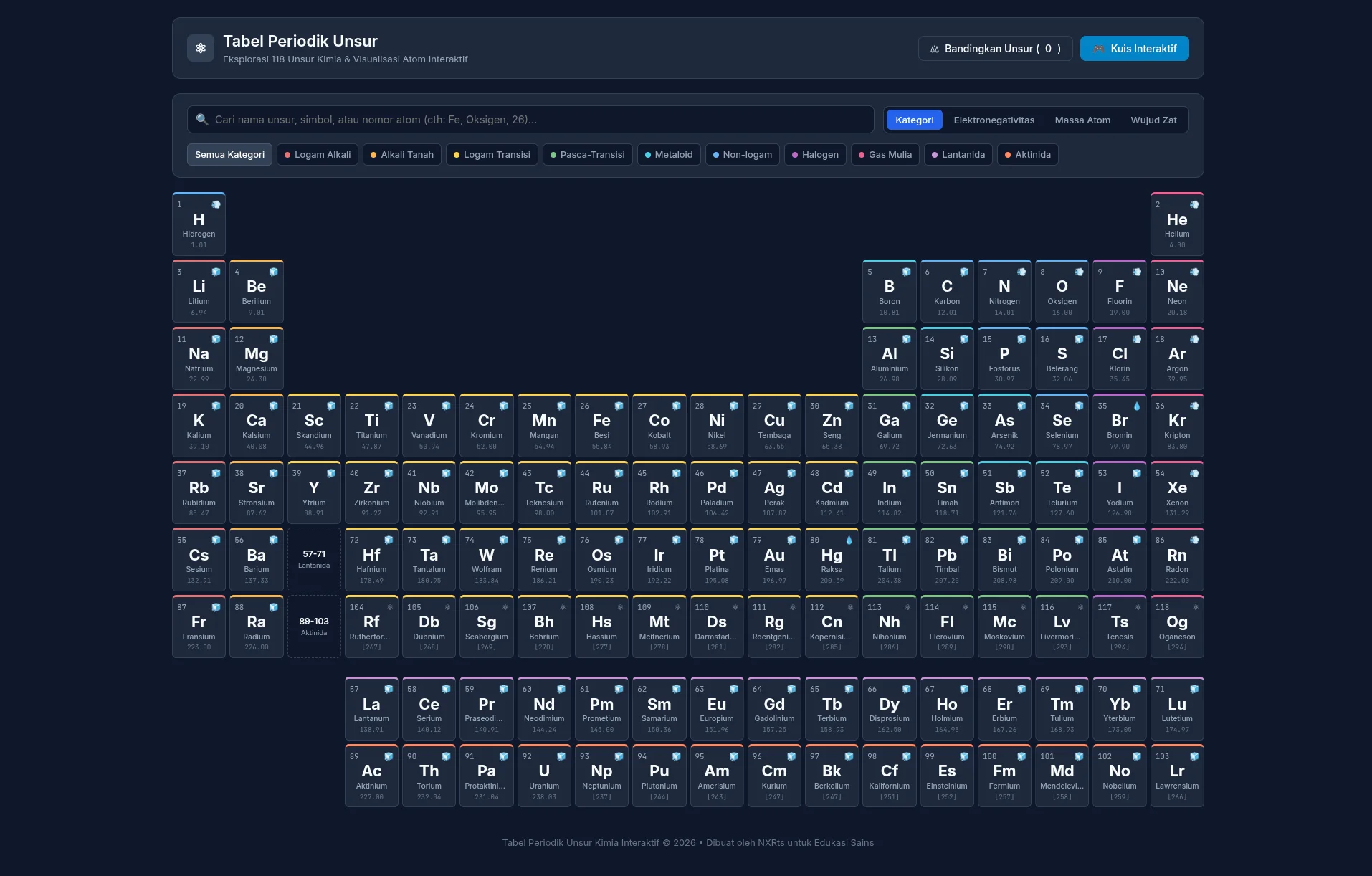Click the unknown state icon on Rutherfordium
Viewport: 1372px width, 876px height.
(x=390, y=607)
